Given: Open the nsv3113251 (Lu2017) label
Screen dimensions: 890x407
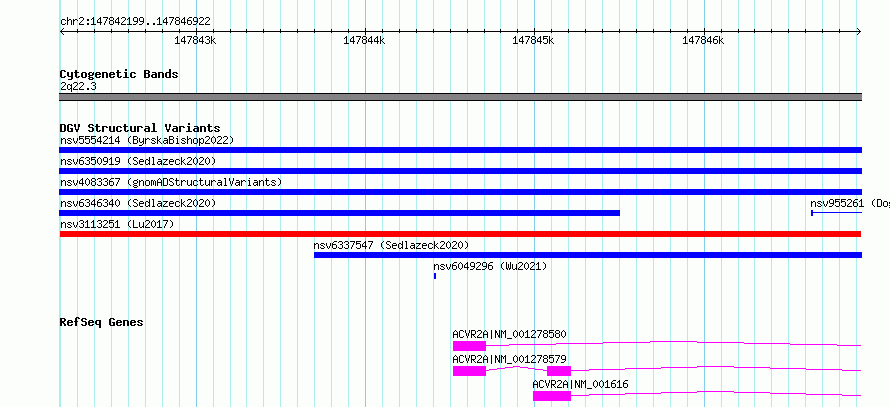Looking at the screenshot, I should coord(117,224).
